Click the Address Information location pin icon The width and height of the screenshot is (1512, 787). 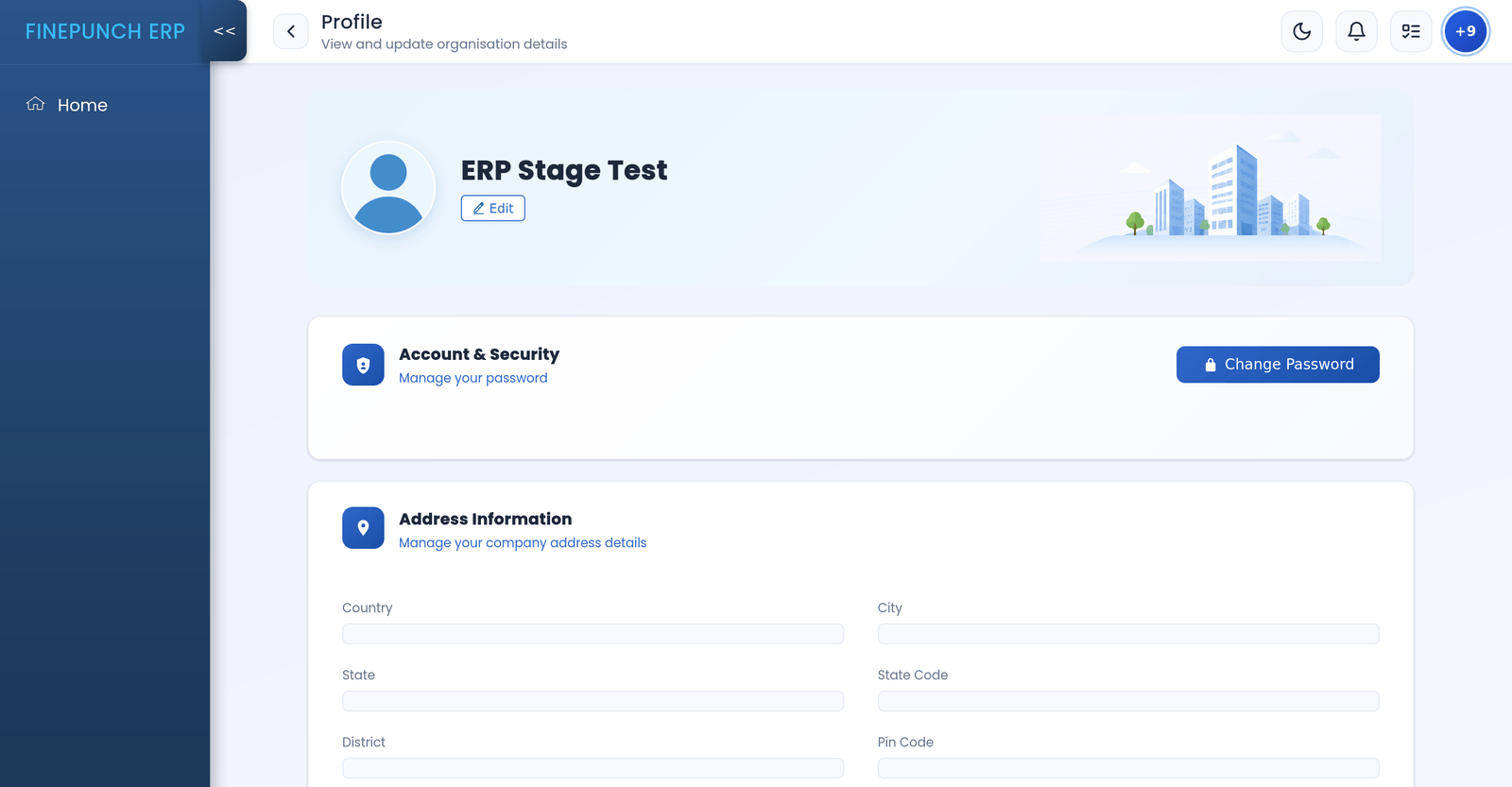tap(363, 528)
